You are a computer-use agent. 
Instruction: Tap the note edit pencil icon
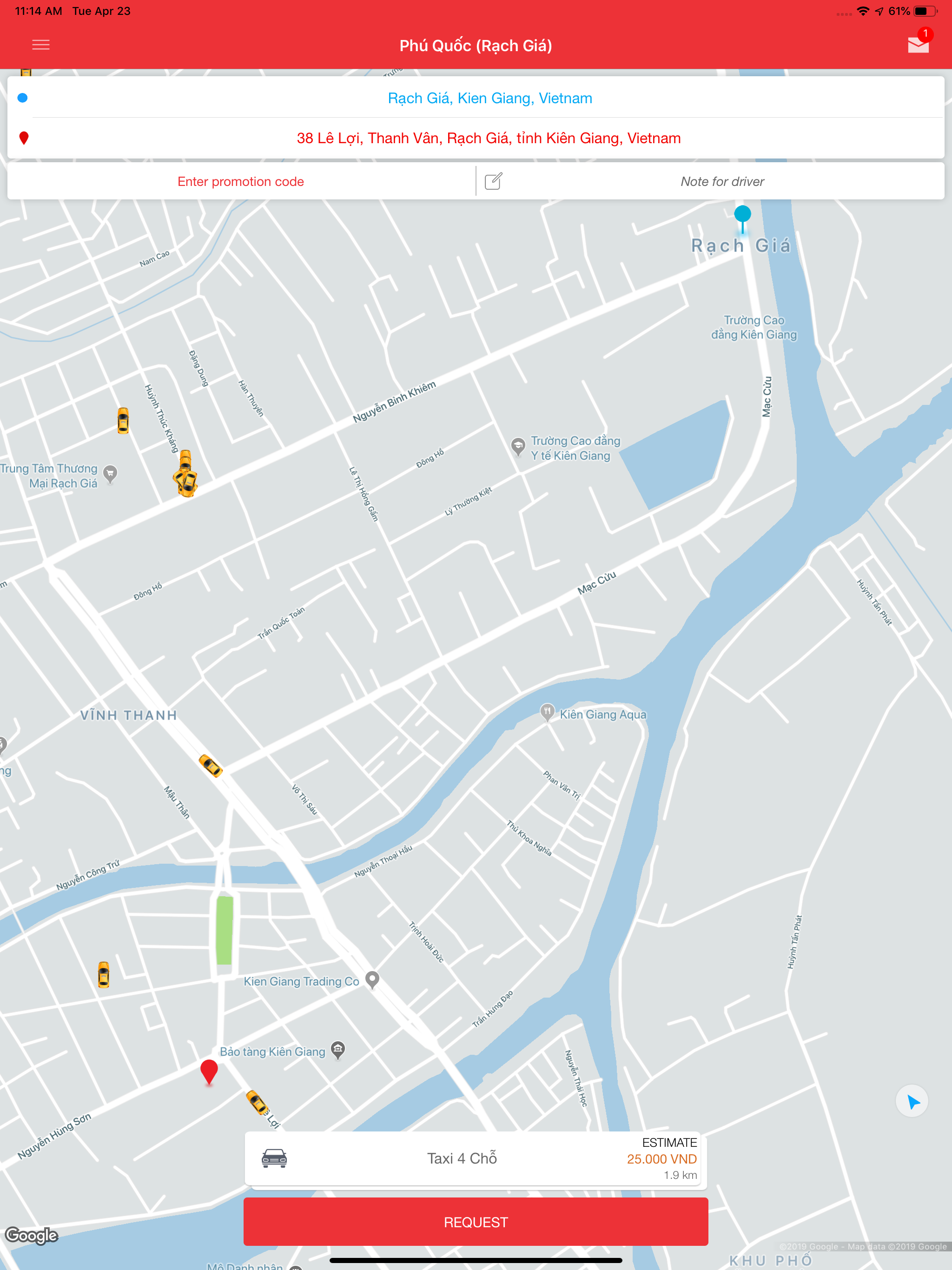coord(493,181)
